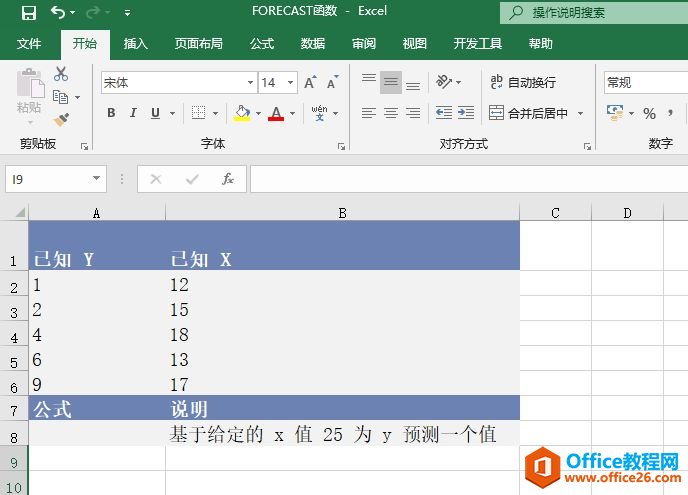Viewport: 688px width, 495px height.
Task: Open the 文件 menu tab
Action: (x=29, y=43)
